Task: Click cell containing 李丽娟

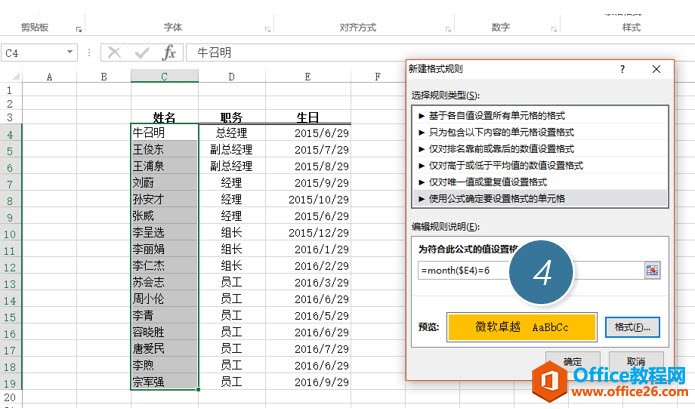Action: click(164, 249)
